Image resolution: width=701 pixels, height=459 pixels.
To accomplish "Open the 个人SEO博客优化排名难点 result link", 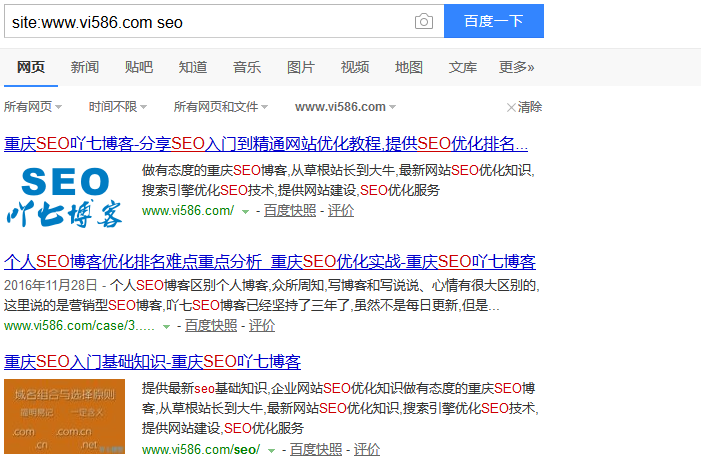I will click(270, 262).
